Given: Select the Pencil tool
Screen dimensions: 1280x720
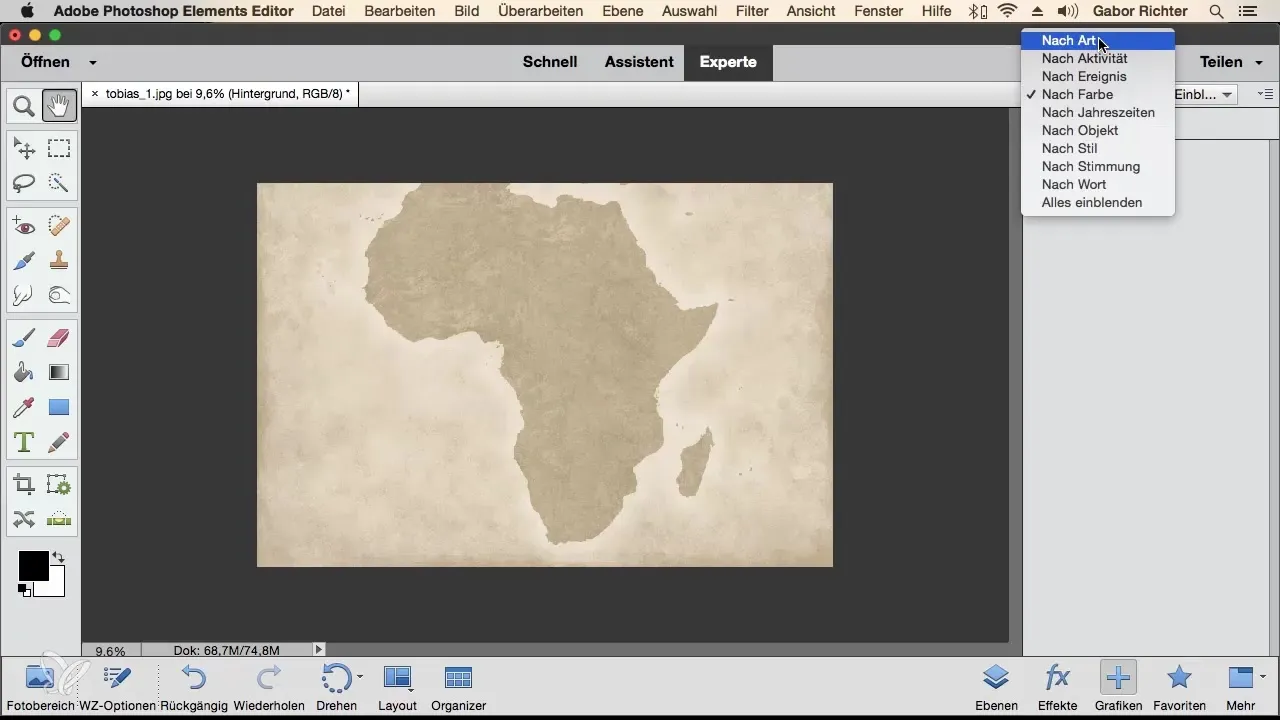Looking at the screenshot, I should point(59,441).
